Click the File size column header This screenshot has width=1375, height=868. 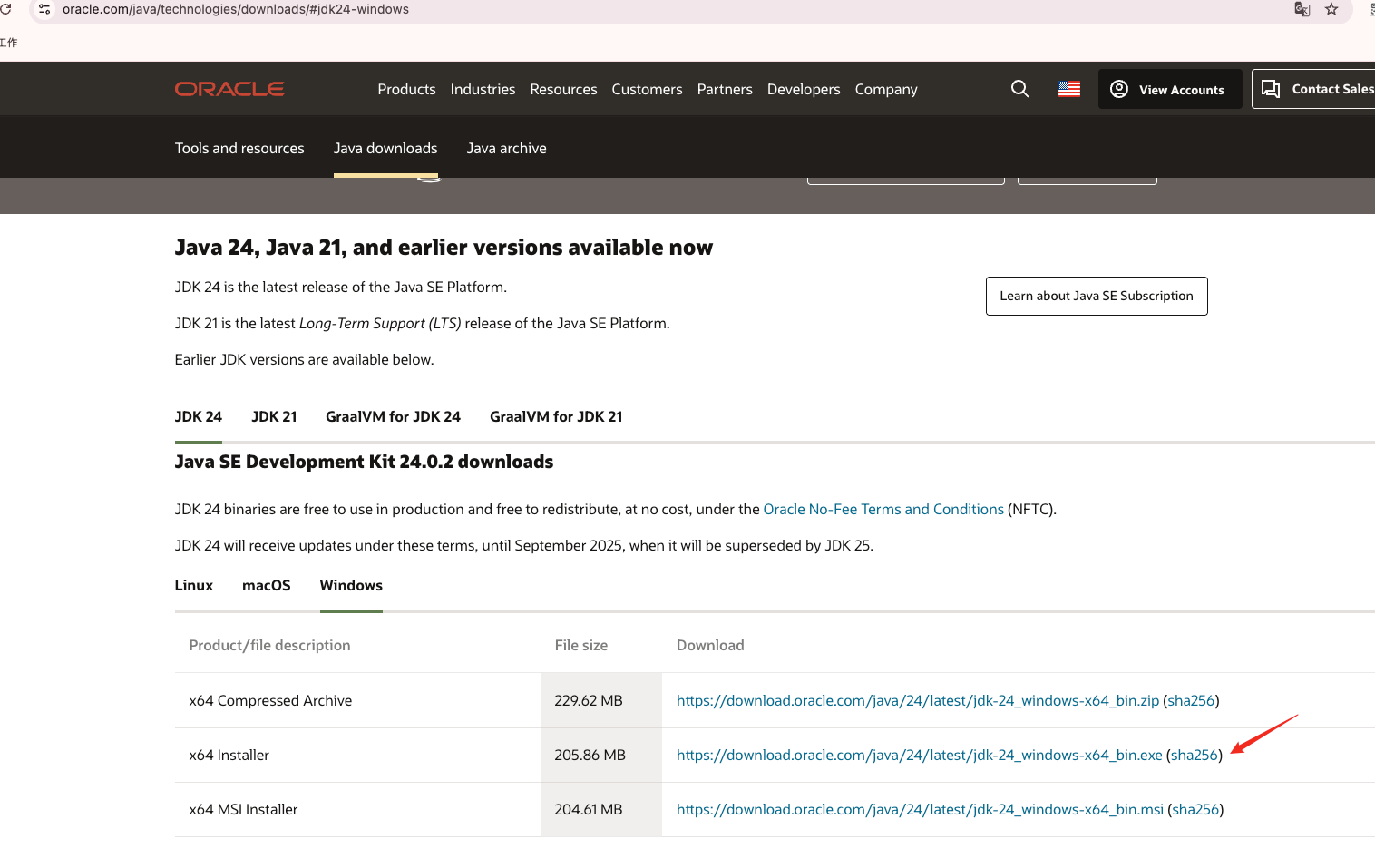tap(581, 645)
